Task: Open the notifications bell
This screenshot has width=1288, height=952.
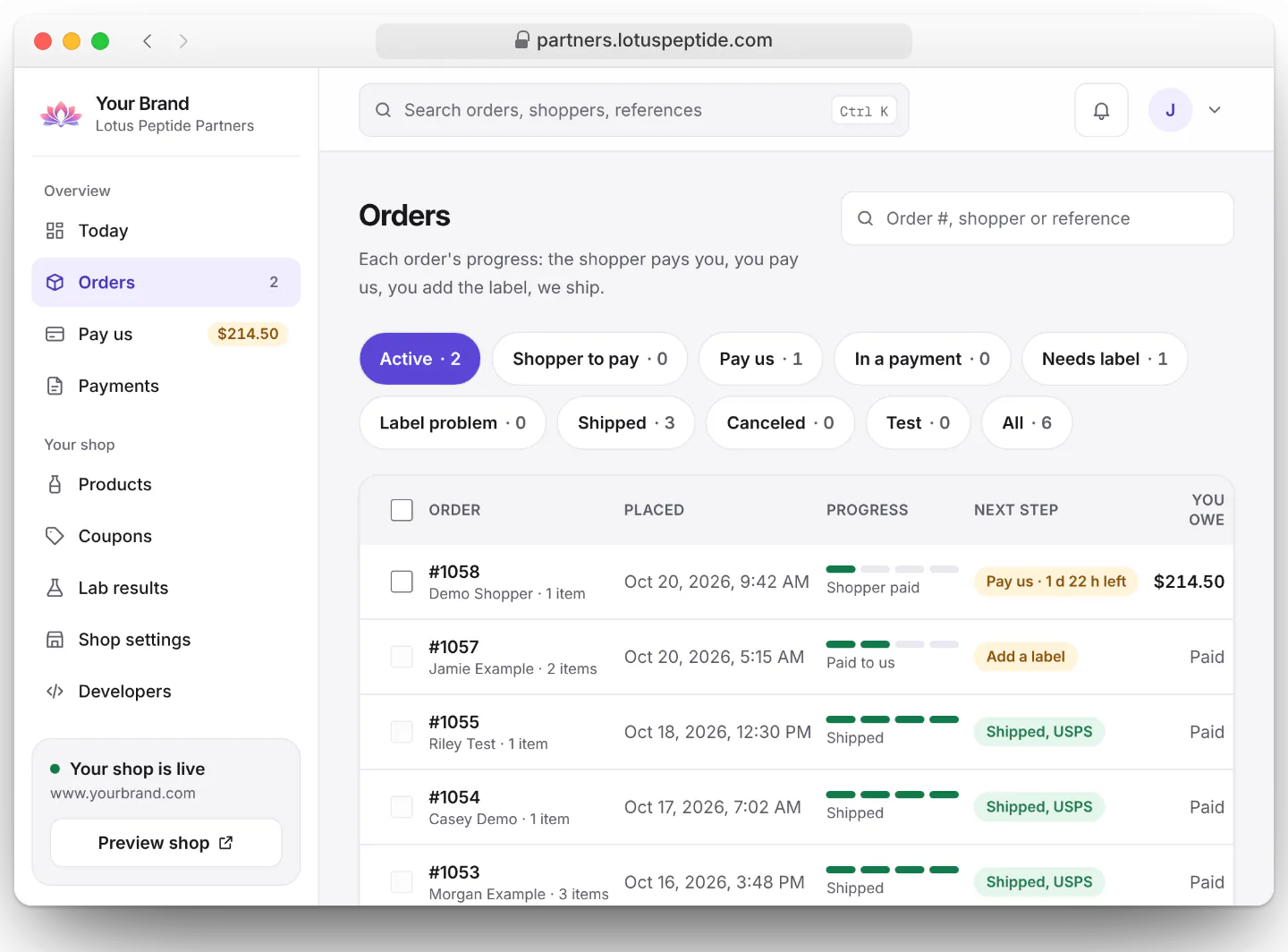Action: point(1101,110)
